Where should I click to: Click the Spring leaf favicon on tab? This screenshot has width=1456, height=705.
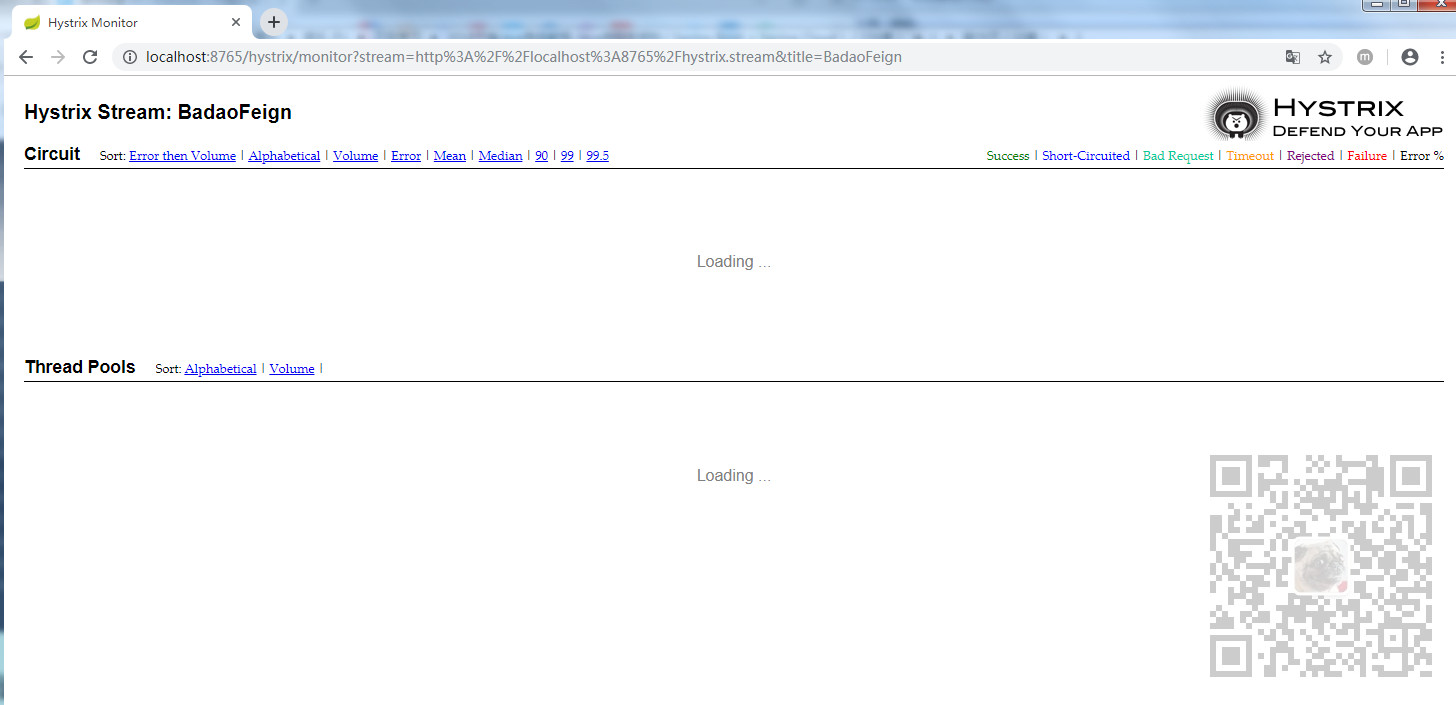click(x=32, y=22)
